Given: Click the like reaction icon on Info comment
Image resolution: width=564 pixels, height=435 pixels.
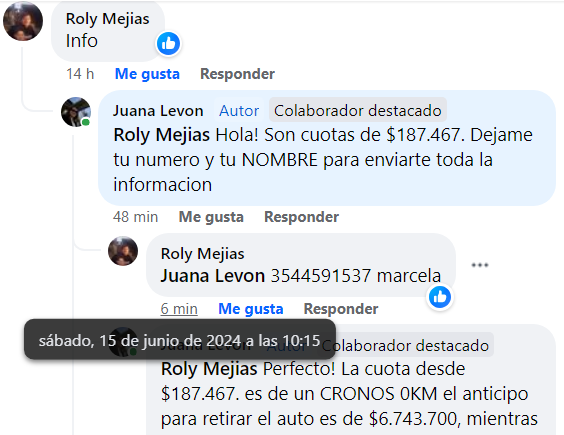Looking at the screenshot, I should point(168,44).
